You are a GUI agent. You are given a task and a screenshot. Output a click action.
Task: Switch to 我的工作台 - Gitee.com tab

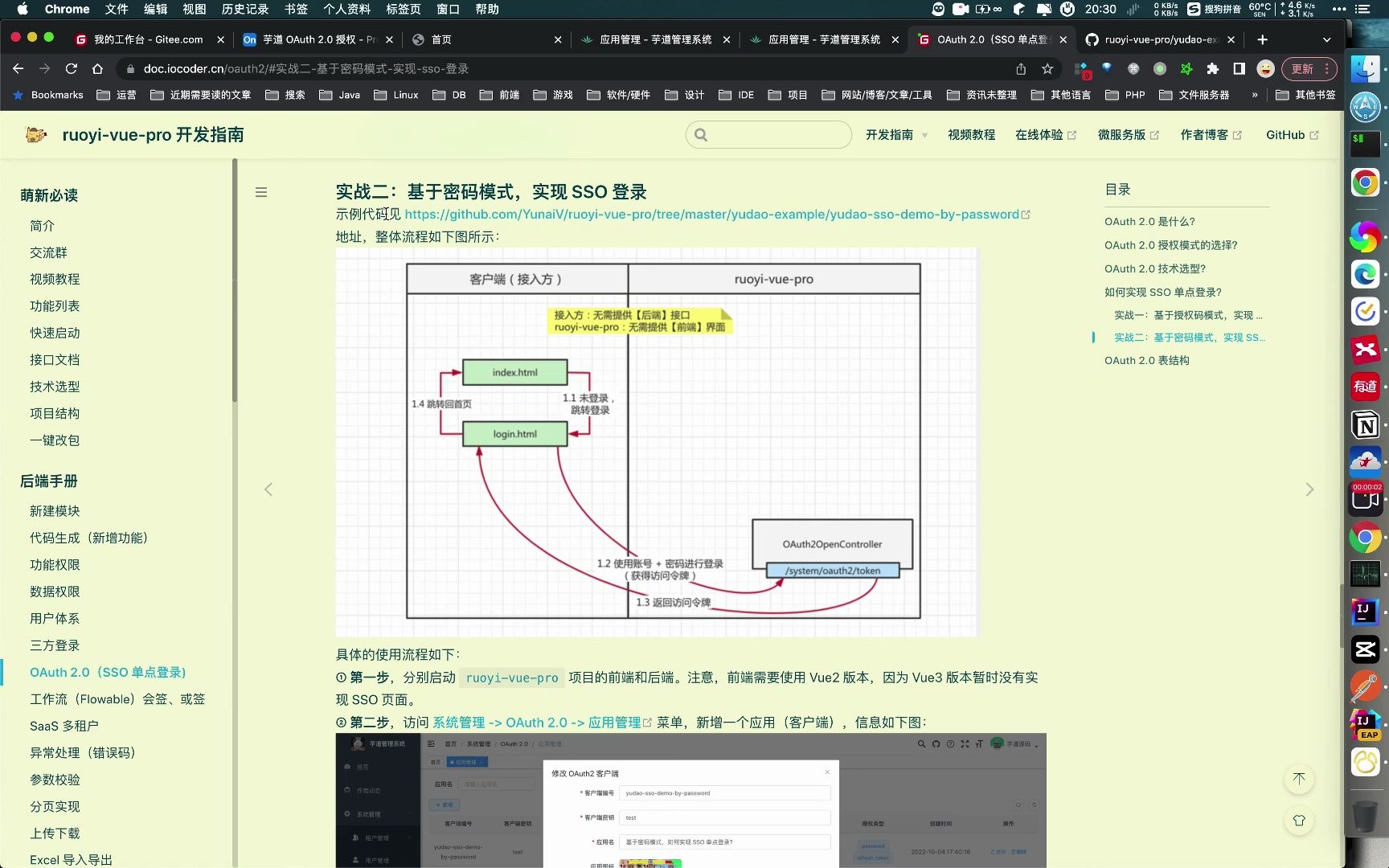(x=149, y=39)
